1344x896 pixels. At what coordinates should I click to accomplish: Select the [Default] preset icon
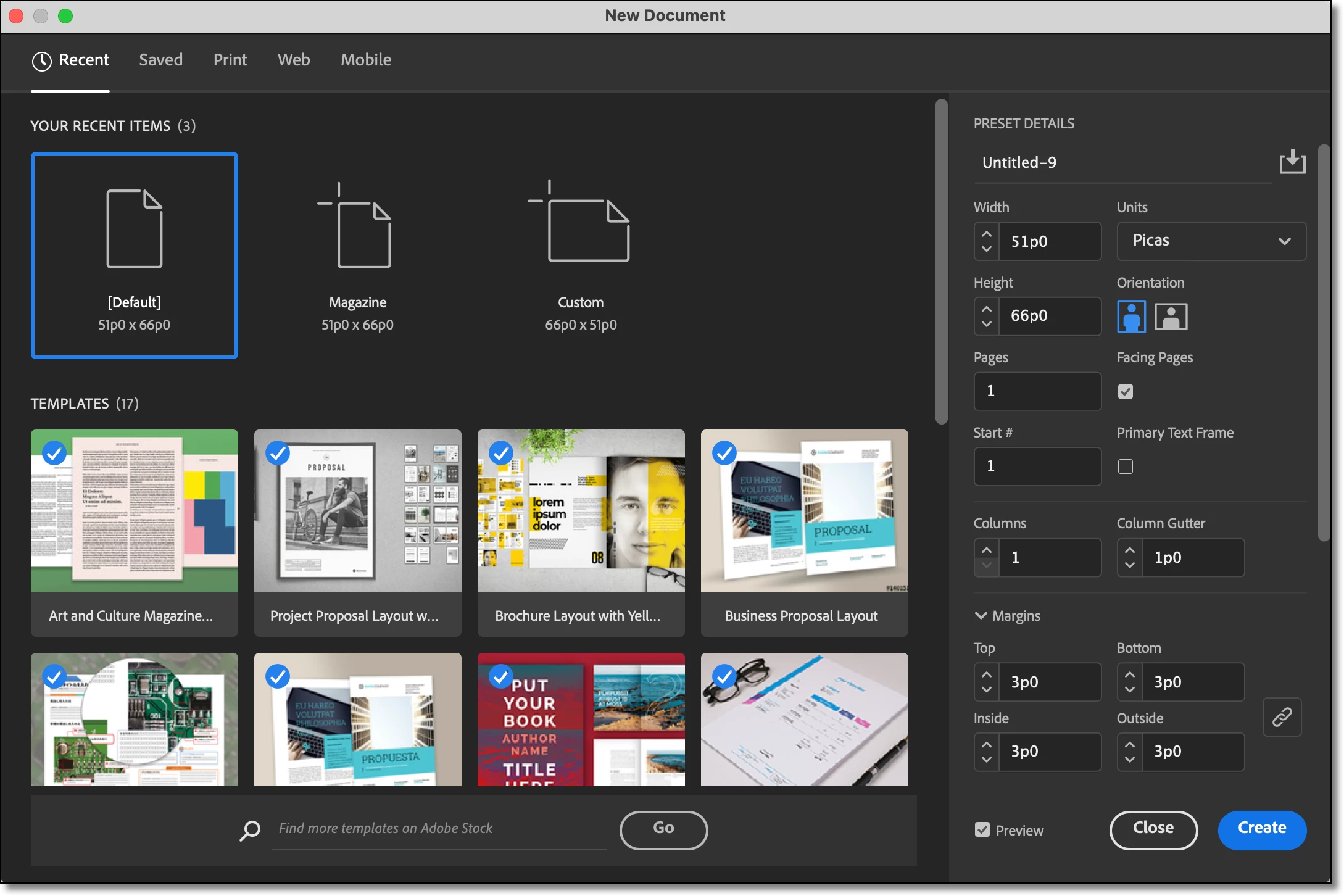(134, 228)
